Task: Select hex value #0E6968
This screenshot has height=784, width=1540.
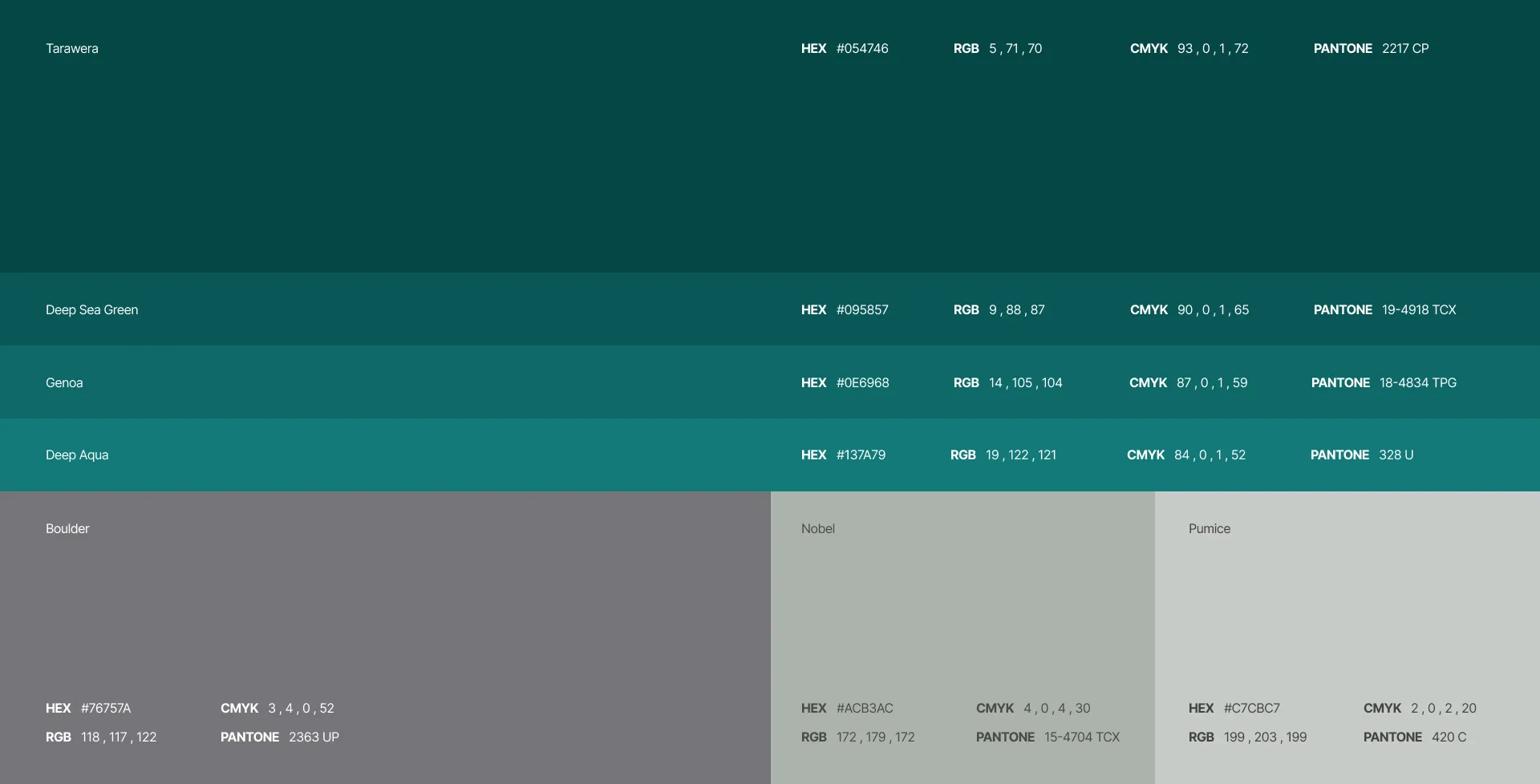Action: click(x=863, y=382)
